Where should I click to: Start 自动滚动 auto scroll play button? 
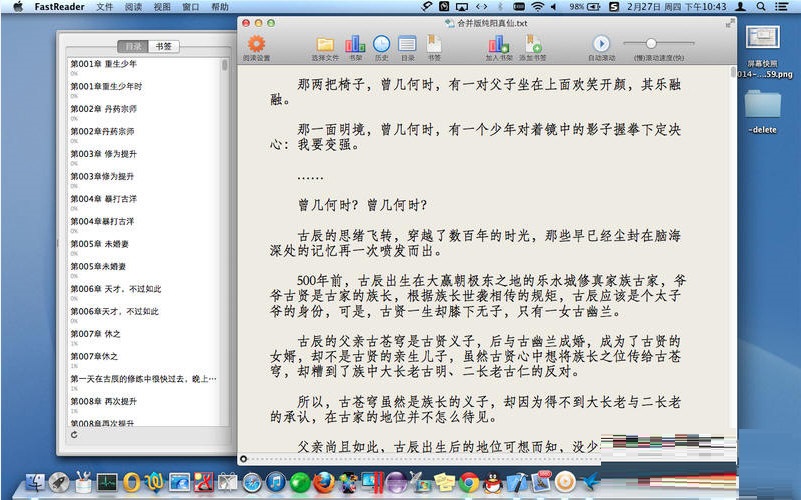coord(601,43)
